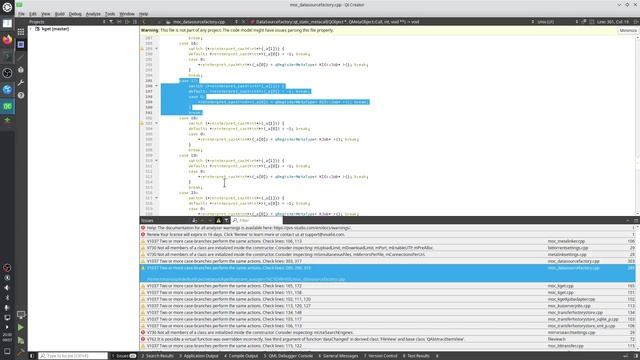Click the Type to locate search field

[73, 356]
